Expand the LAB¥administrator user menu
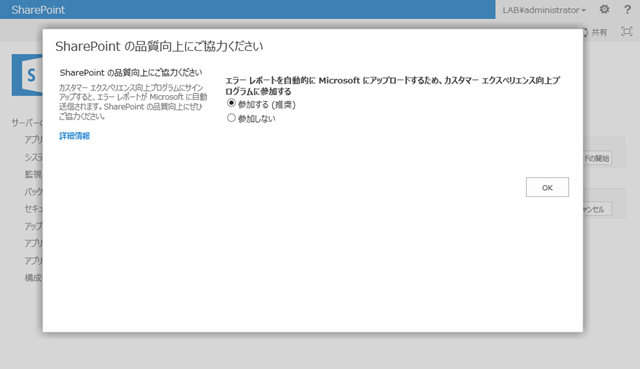 544,10
